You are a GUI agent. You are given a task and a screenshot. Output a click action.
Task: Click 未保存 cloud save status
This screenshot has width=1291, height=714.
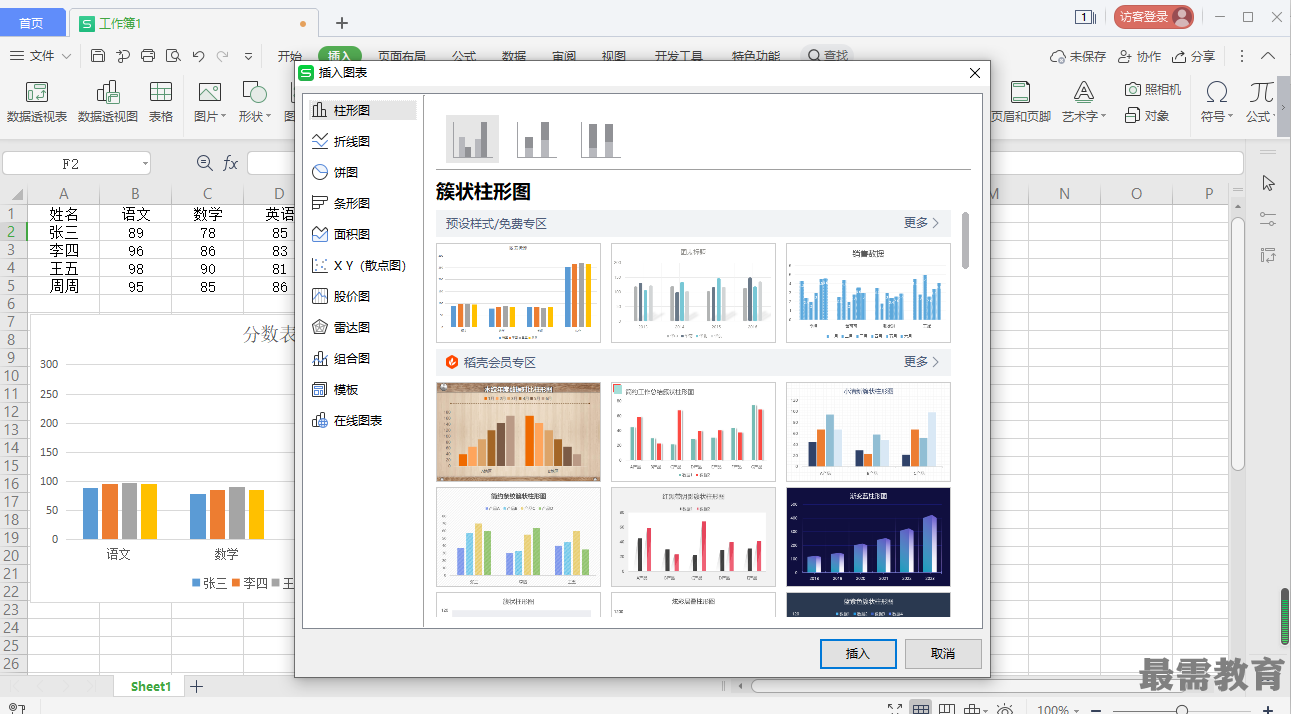[x=1078, y=57]
